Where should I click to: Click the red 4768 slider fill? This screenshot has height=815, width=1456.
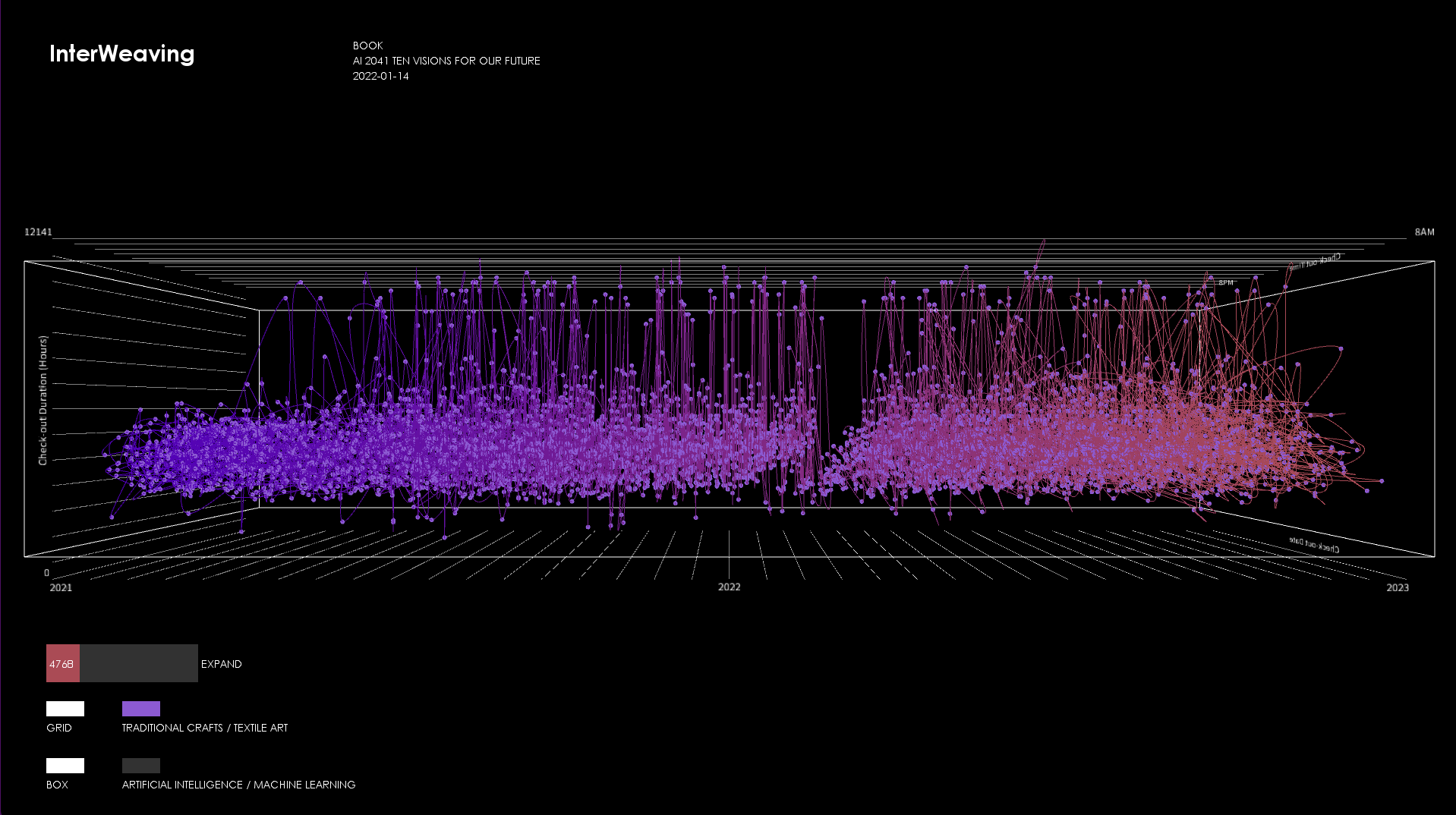point(62,663)
